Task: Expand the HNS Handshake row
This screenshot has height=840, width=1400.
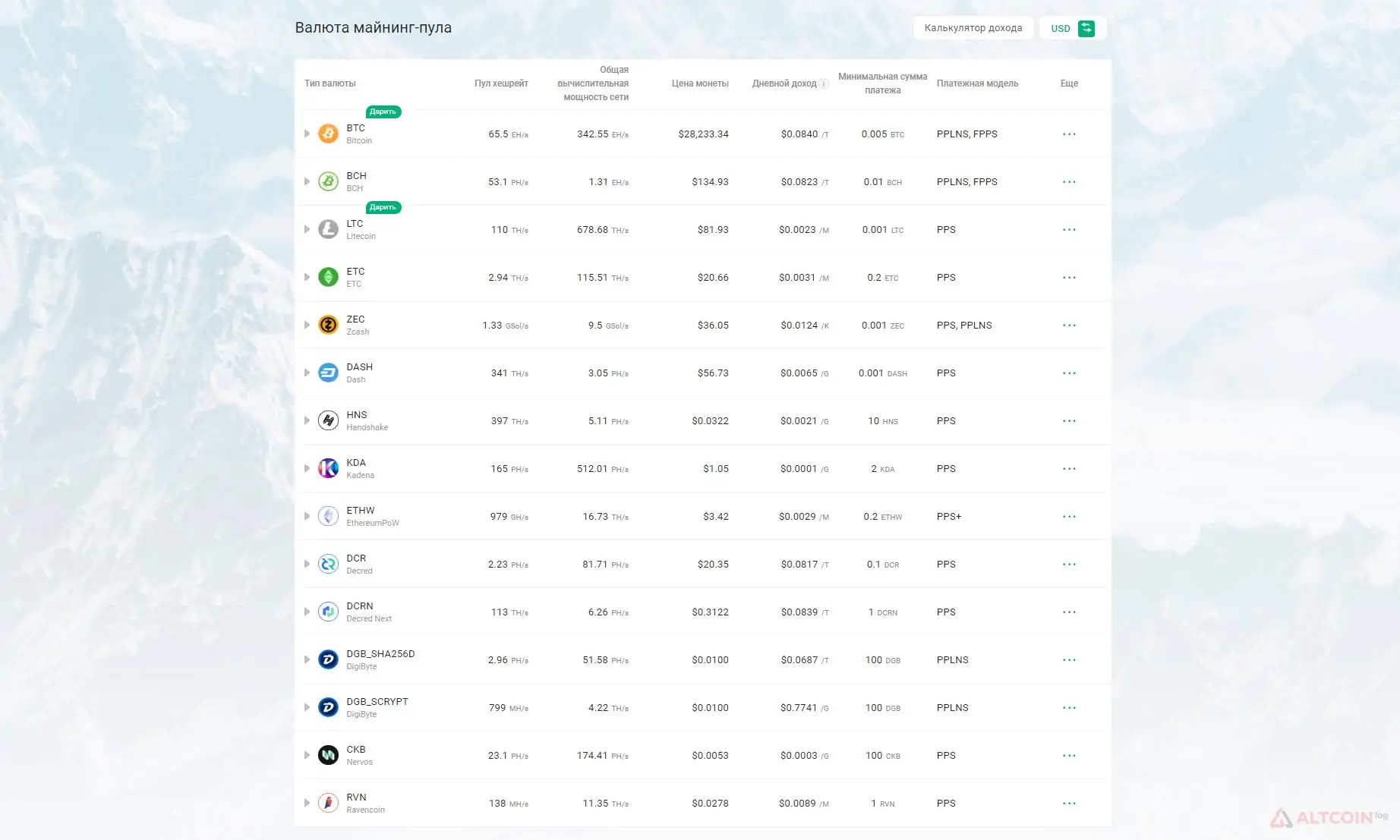Action: pyautogui.click(x=307, y=420)
